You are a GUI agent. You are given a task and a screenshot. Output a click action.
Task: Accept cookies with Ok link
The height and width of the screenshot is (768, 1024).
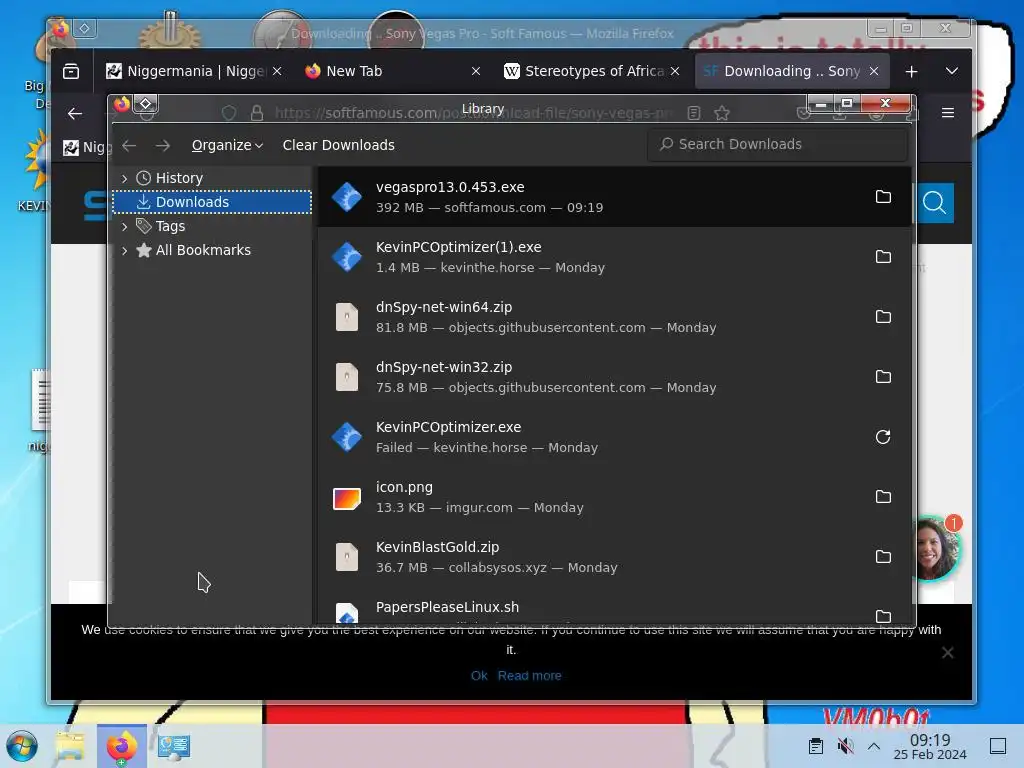click(x=479, y=676)
